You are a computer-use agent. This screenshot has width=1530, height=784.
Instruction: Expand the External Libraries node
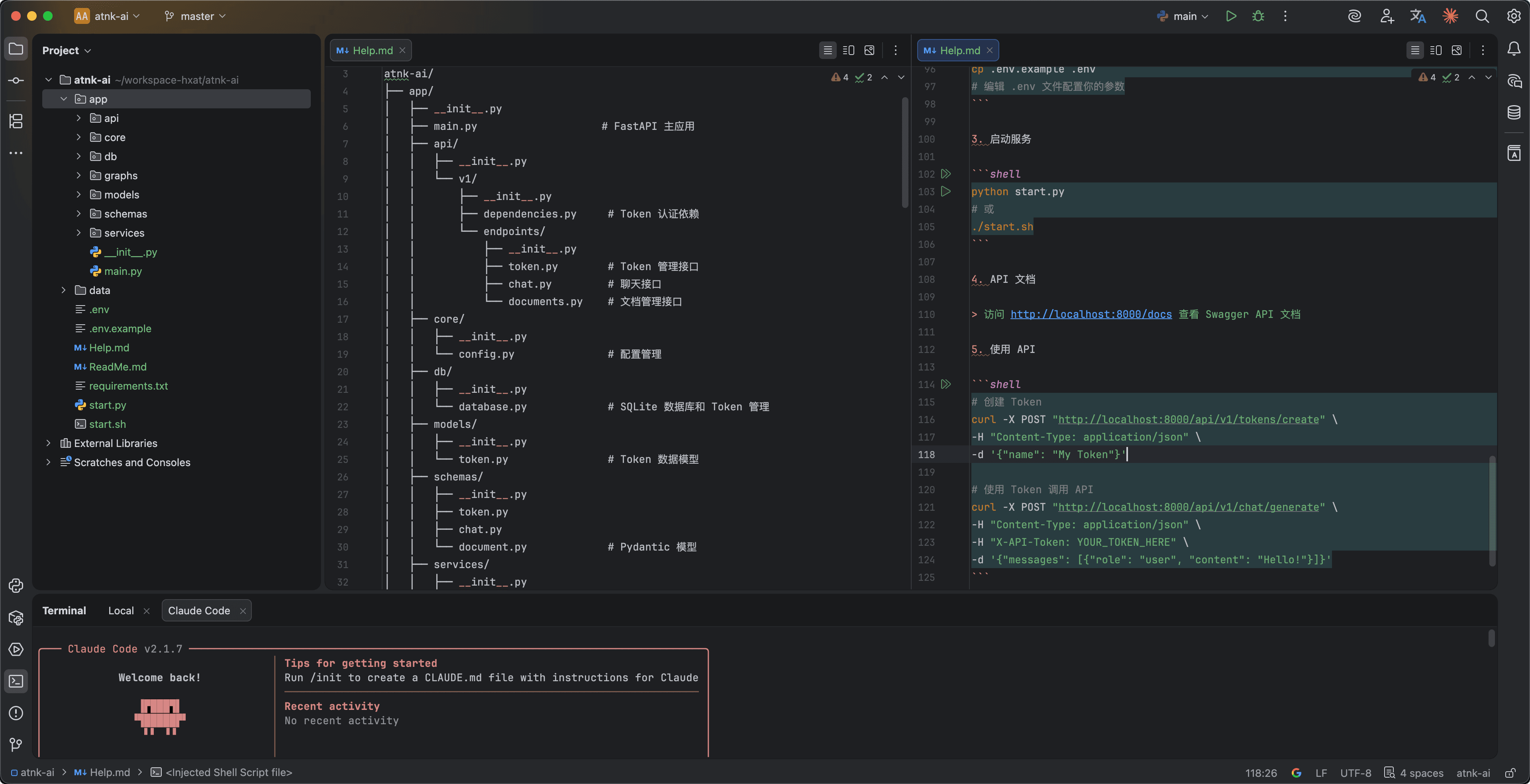48,443
